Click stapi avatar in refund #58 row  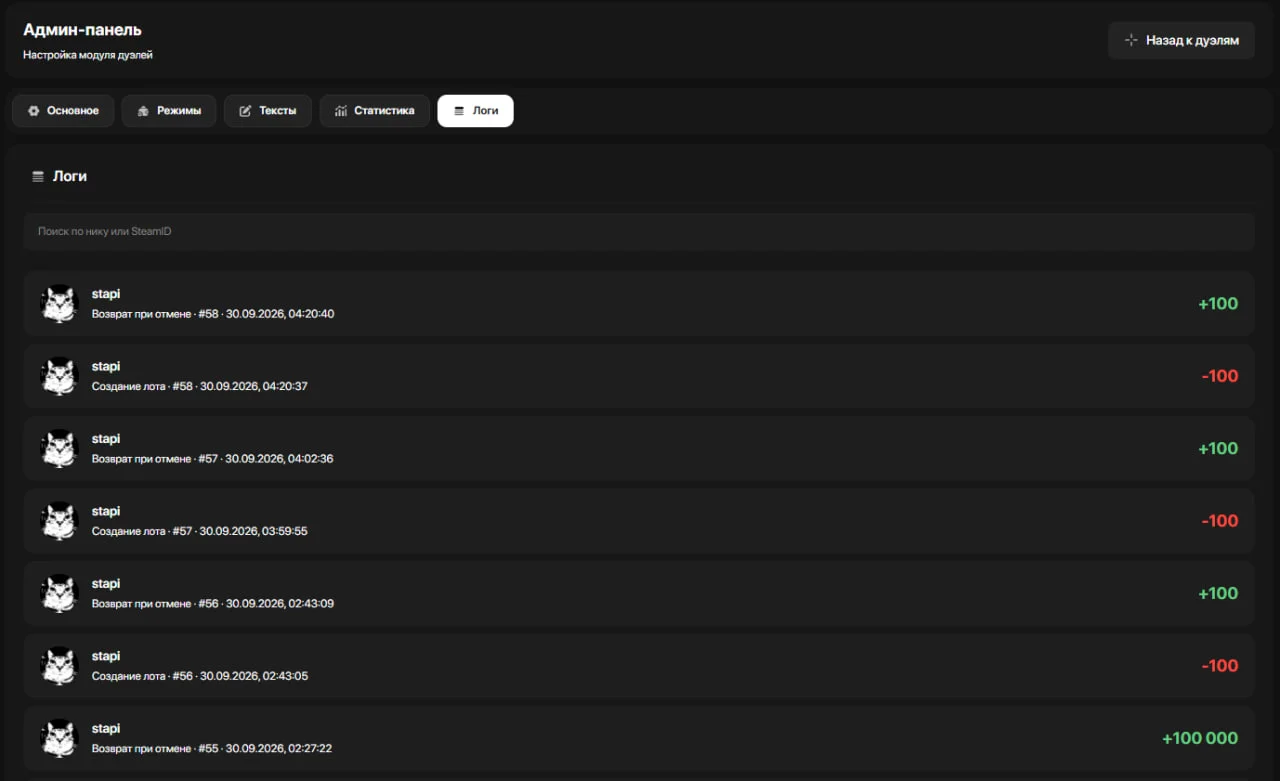(x=60, y=303)
